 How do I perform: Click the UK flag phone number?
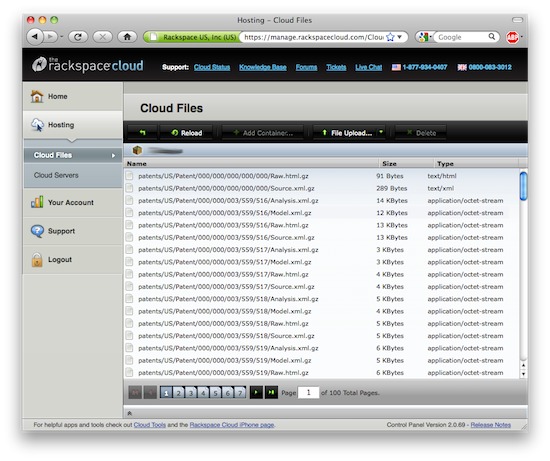pyautogui.click(x=484, y=67)
